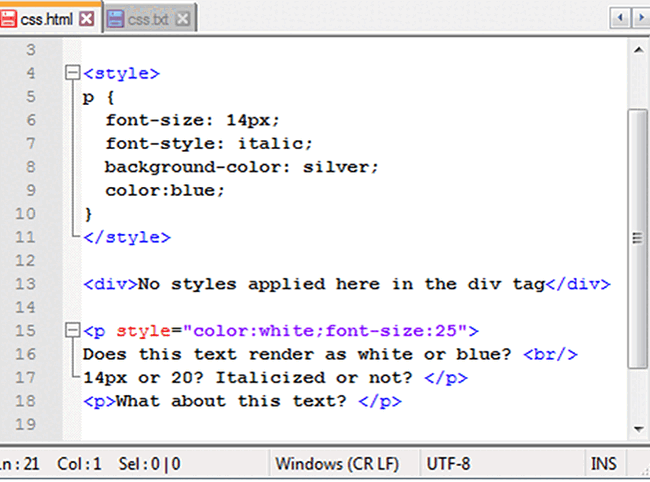Viewport: 650px width, 482px height.
Task: Place cursor on the background-color: silver line
Action: [241, 166]
